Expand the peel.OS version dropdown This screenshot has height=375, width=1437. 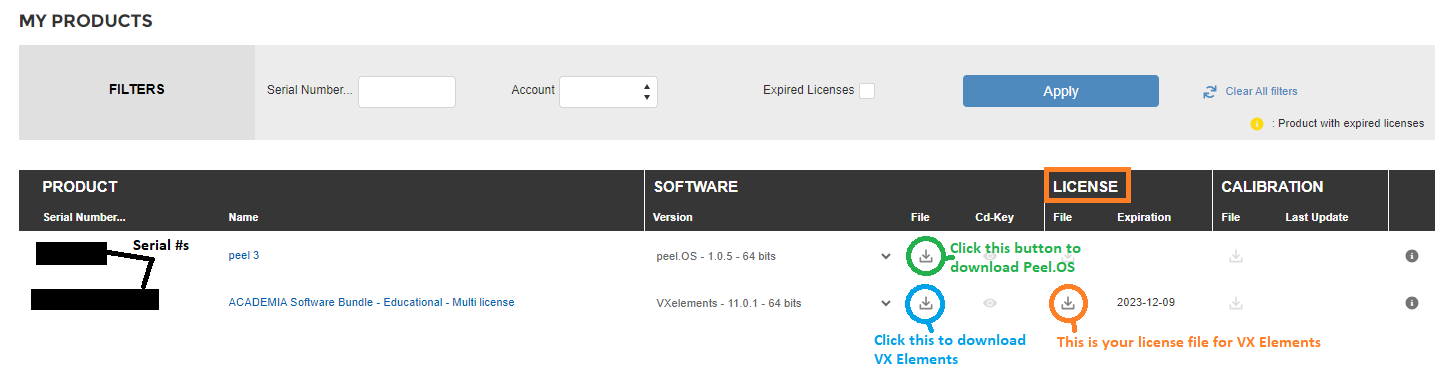pos(885,256)
